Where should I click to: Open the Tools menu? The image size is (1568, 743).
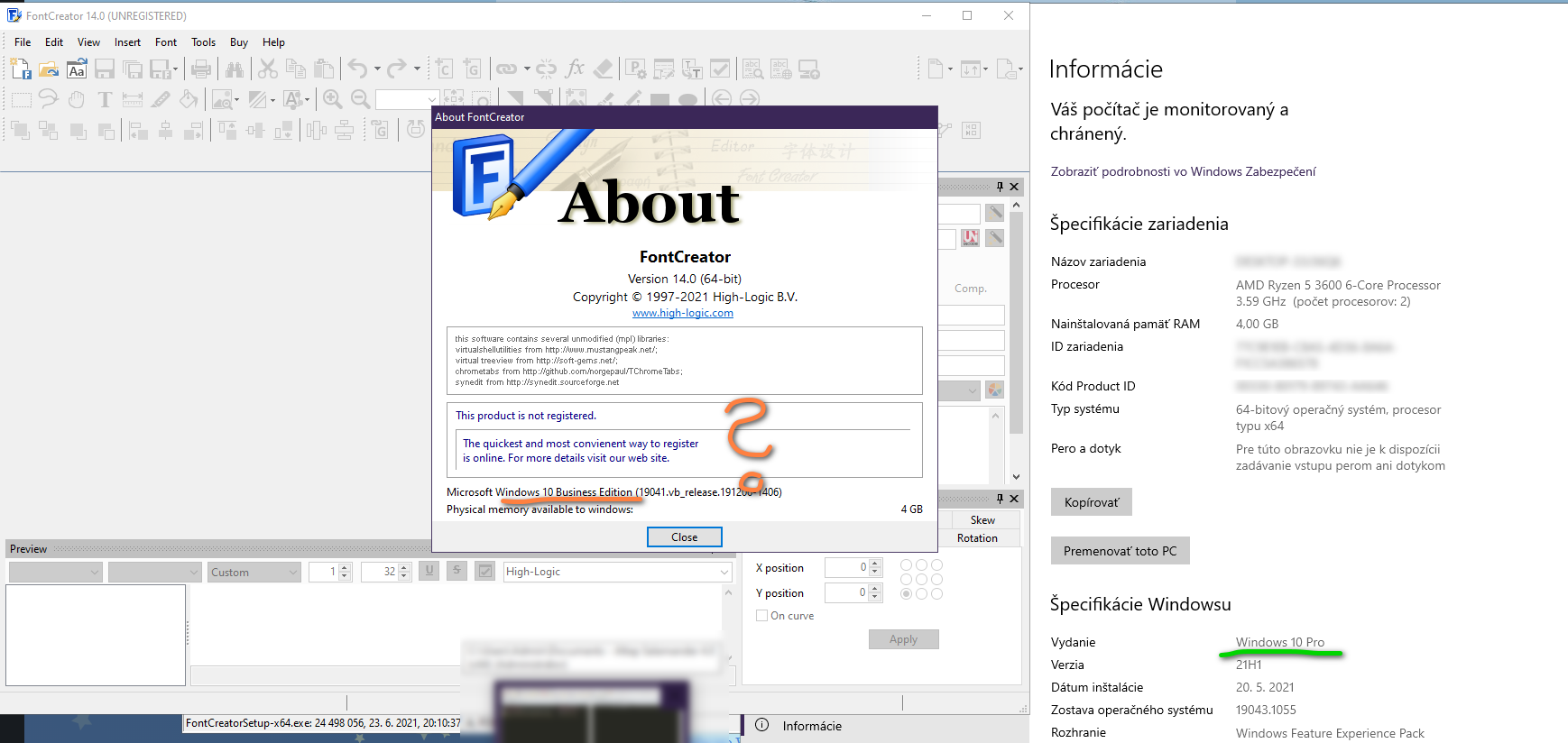(x=203, y=42)
